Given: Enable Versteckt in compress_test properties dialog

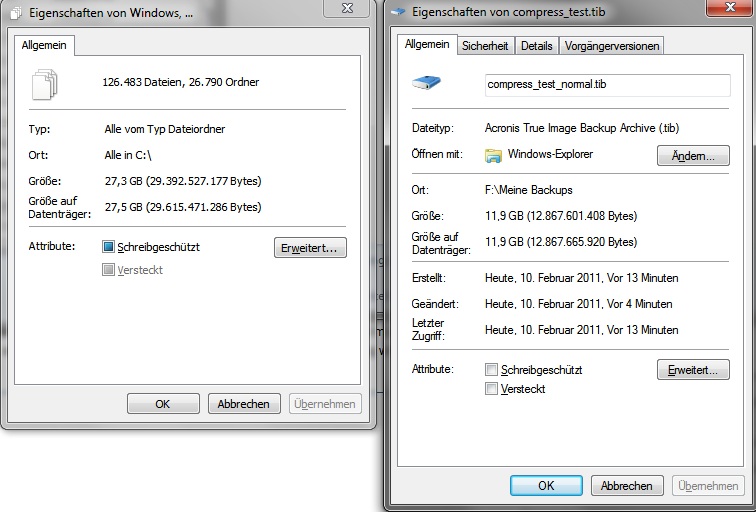Looking at the screenshot, I should point(491,389).
